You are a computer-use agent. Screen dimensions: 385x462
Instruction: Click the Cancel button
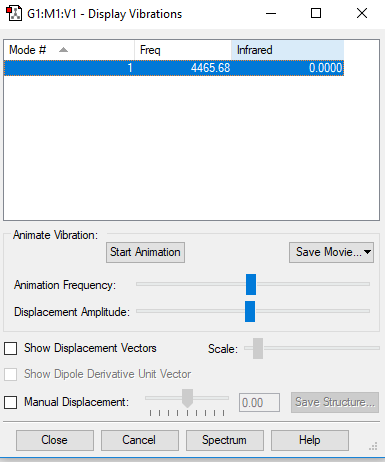click(x=140, y=440)
